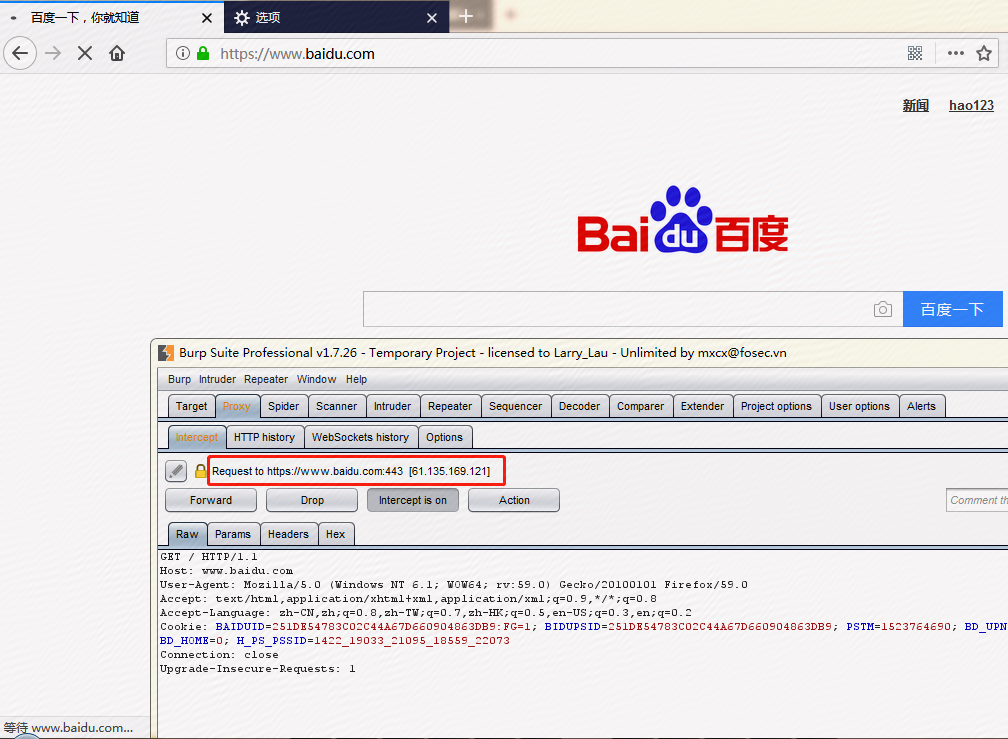
Task: Click the gear icon on the 选项 tab
Action: (x=242, y=18)
